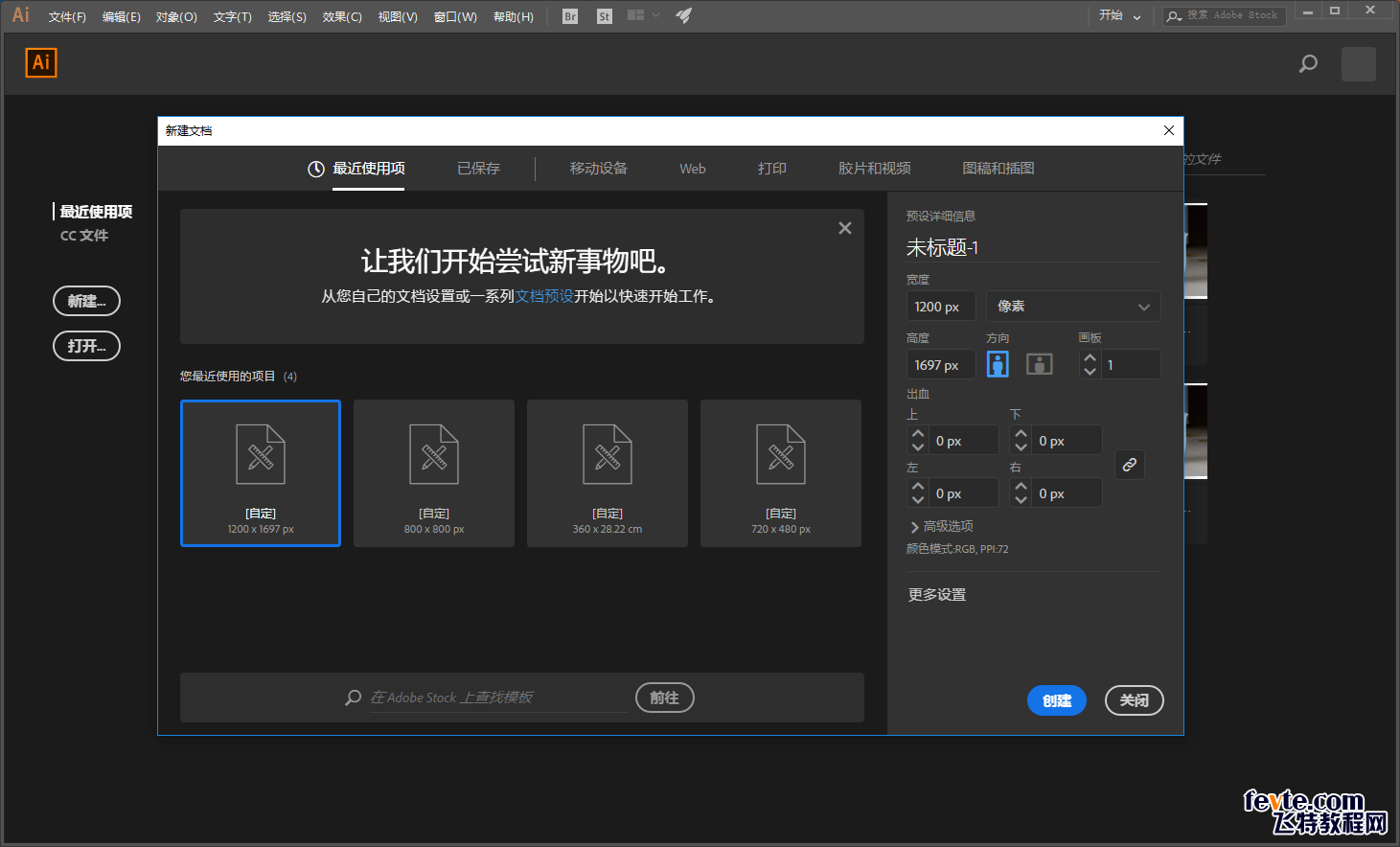Select landscape orientation icon
This screenshot has height=847, width=1400.
(x=1040, y=364)
